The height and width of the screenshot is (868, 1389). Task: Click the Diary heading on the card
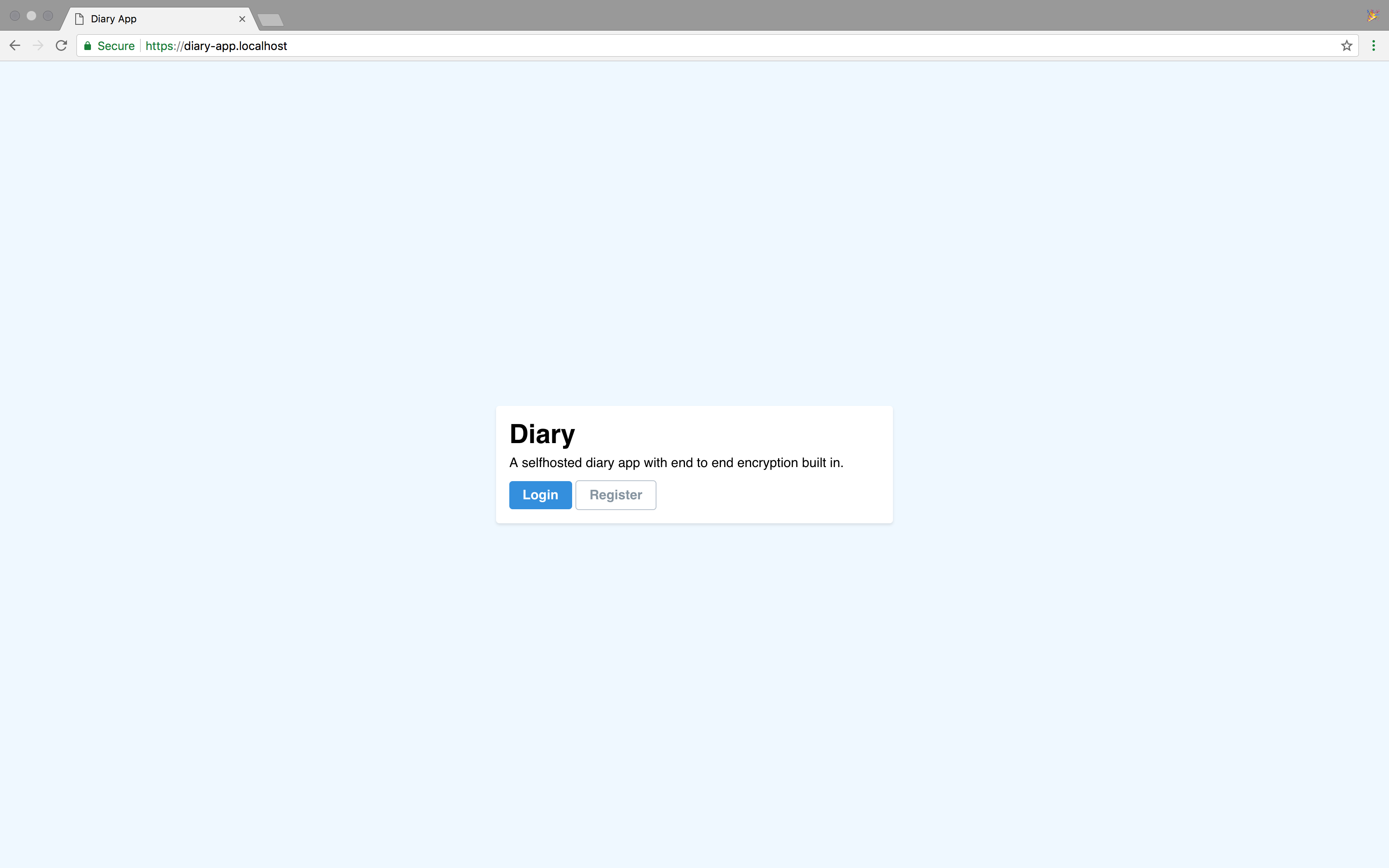coord(541,434)
